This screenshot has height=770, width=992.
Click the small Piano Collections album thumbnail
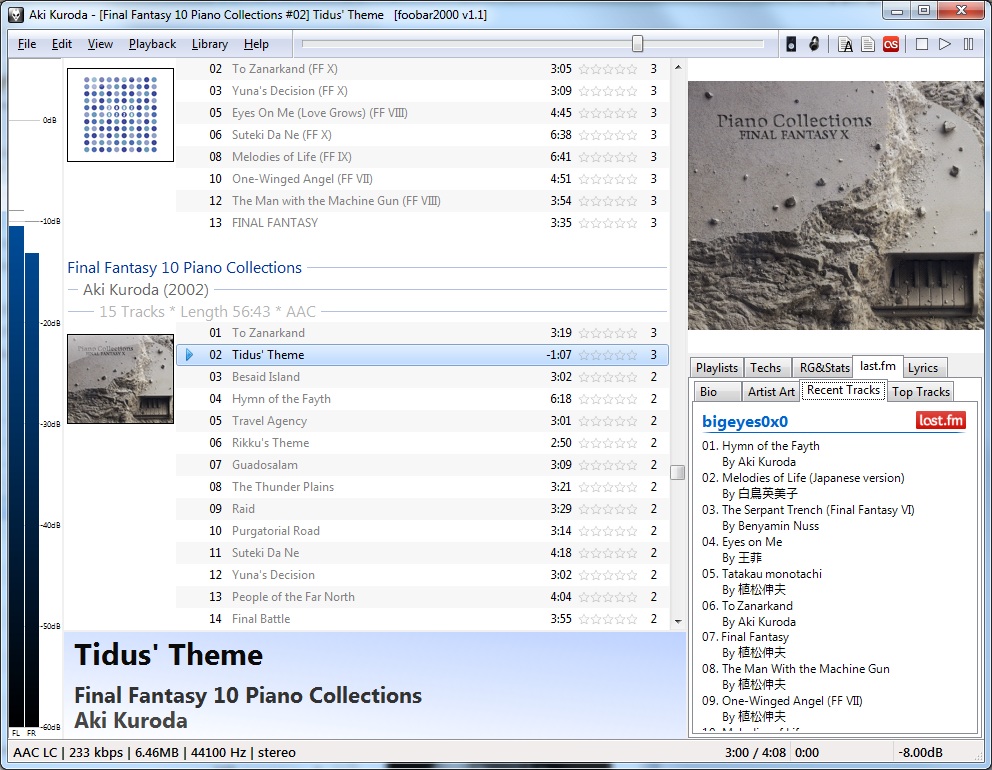pos(120,379)
